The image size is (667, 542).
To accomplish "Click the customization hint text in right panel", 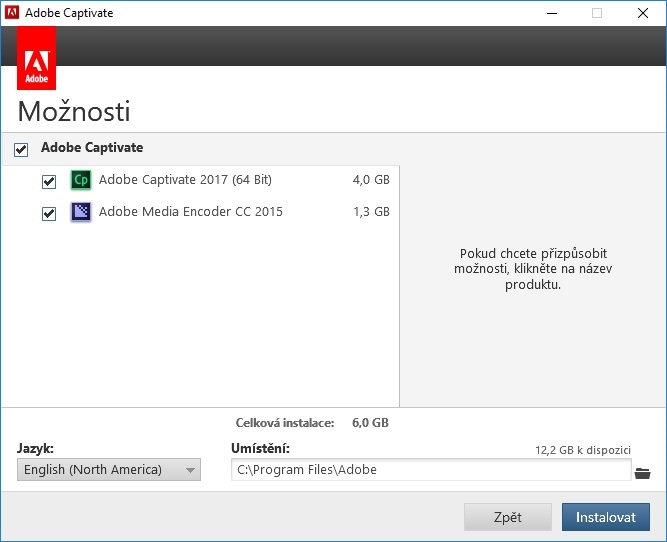I will pyautogui.click(x=532, y=270).
